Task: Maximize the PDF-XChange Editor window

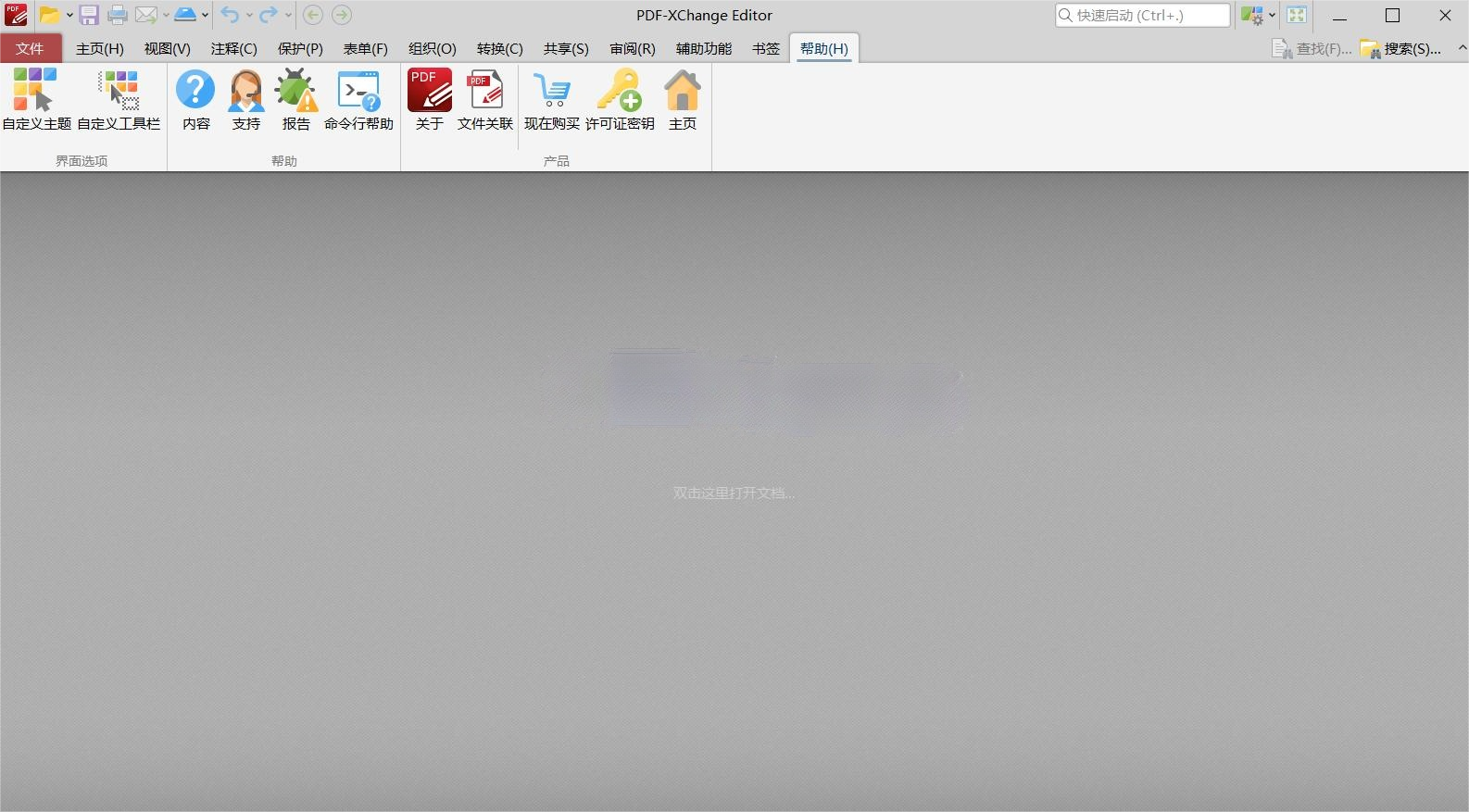Action: (1392, 15)
